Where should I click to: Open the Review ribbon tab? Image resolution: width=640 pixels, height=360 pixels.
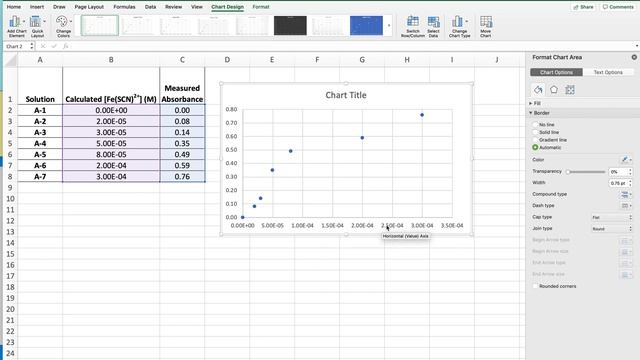(x=173, y=7)
